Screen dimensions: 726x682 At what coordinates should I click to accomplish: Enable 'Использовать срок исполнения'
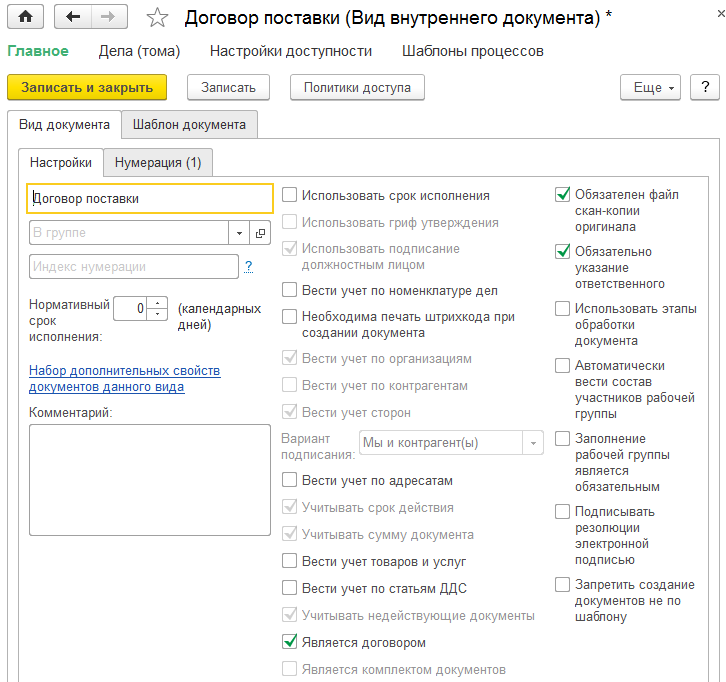point(290,195)
